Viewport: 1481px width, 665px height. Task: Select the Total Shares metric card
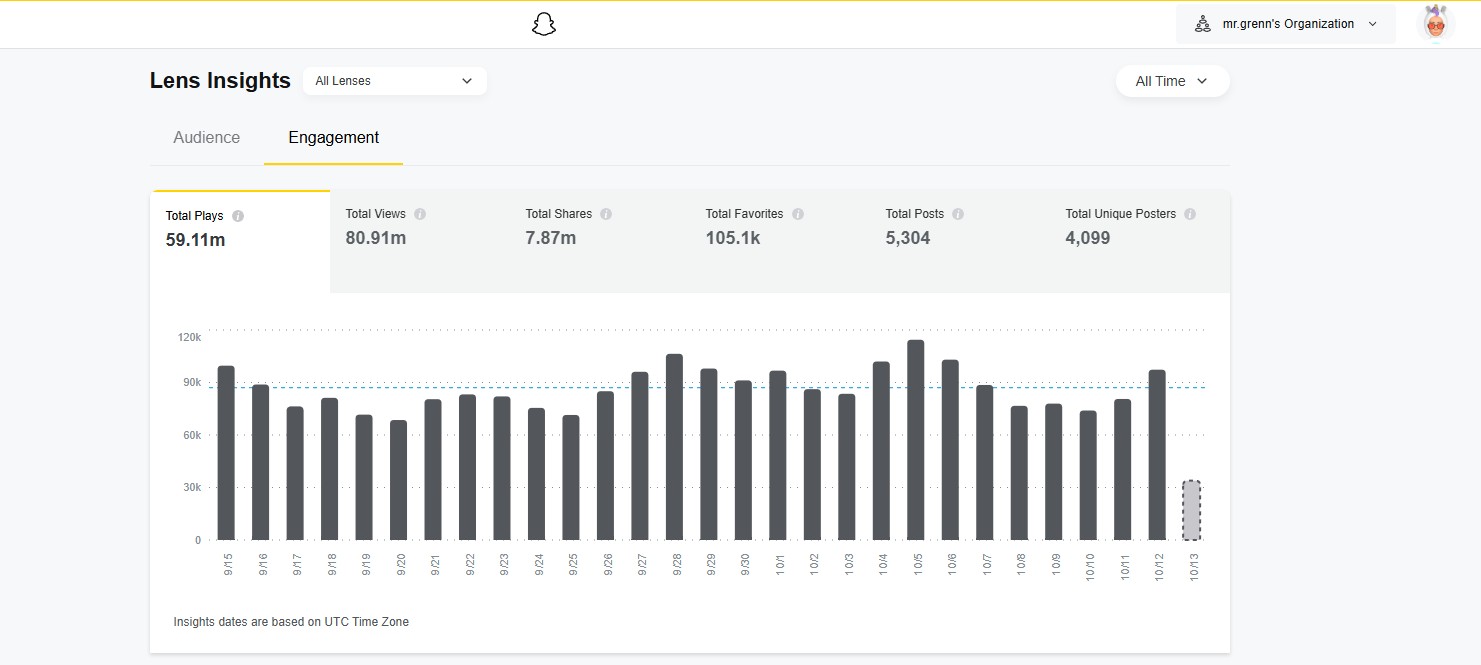tap(599, 240)
